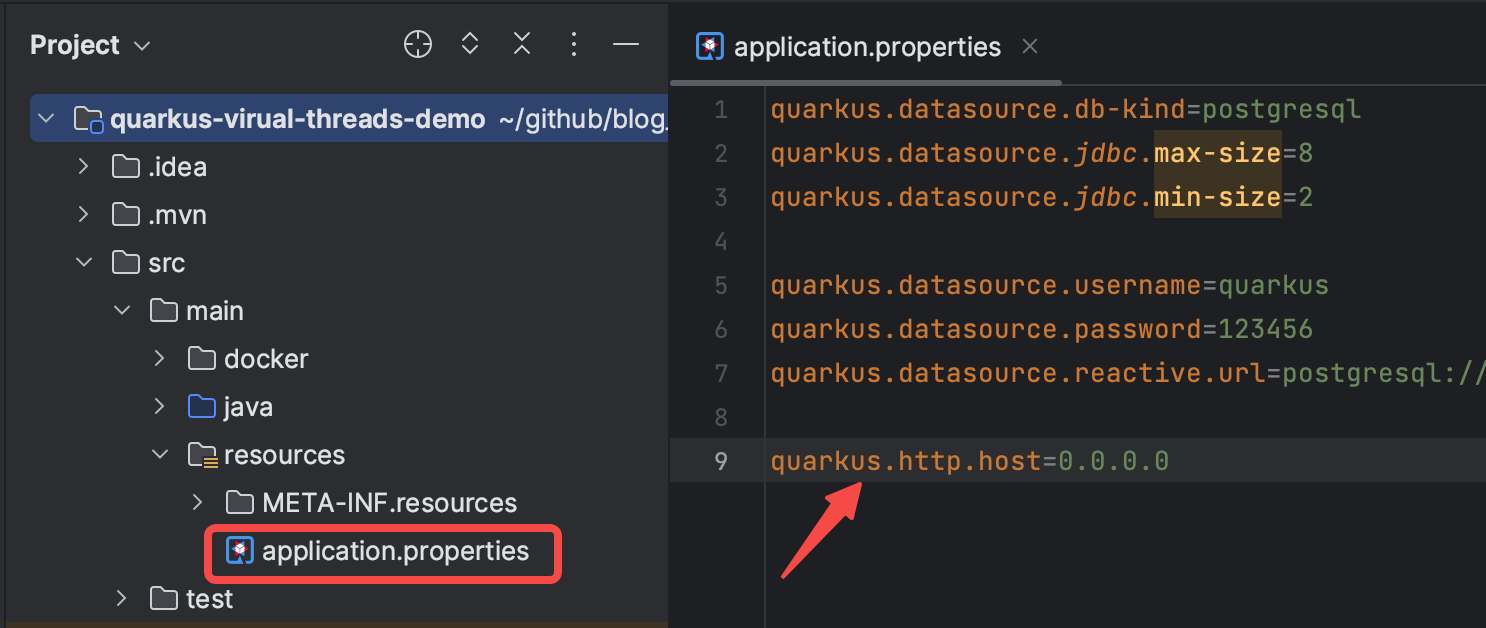Expand the .mvn folder chevron

(83, 214)
